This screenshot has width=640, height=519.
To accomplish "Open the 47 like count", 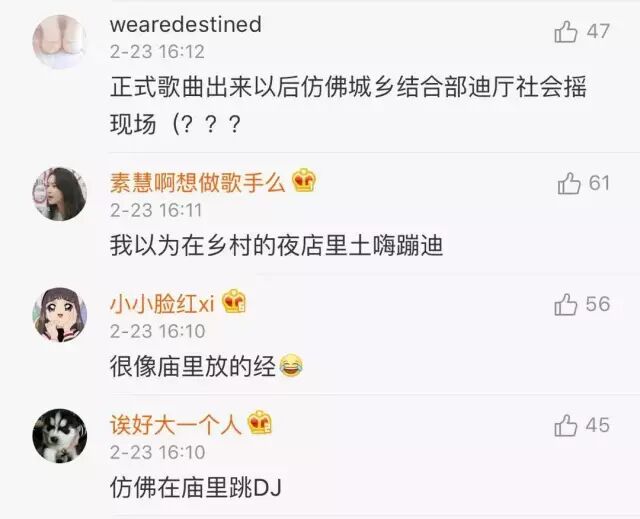I will point(598,32).
